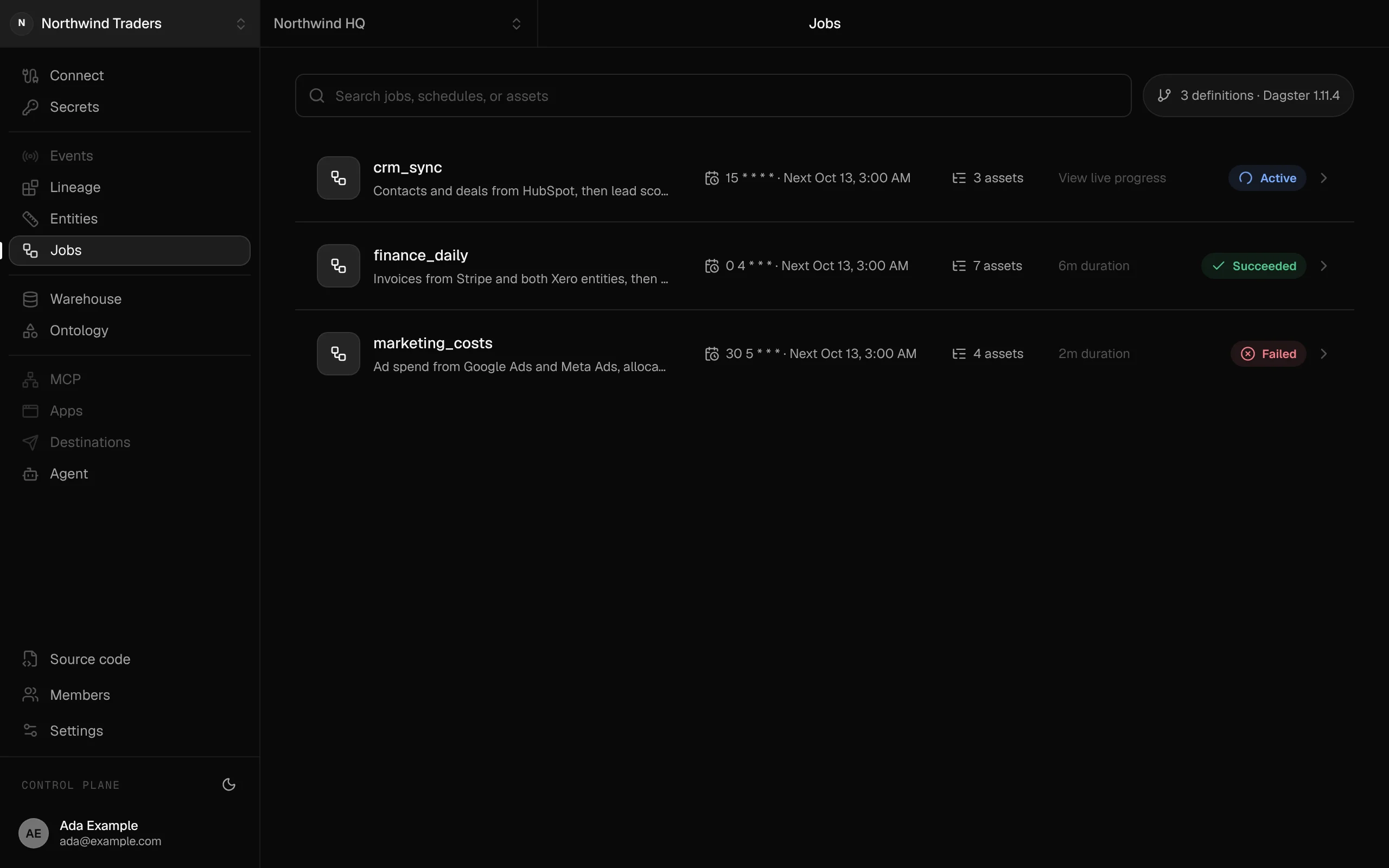
Task: Expand the Northwind Traders organization switcher
Action: coord(130,23)
